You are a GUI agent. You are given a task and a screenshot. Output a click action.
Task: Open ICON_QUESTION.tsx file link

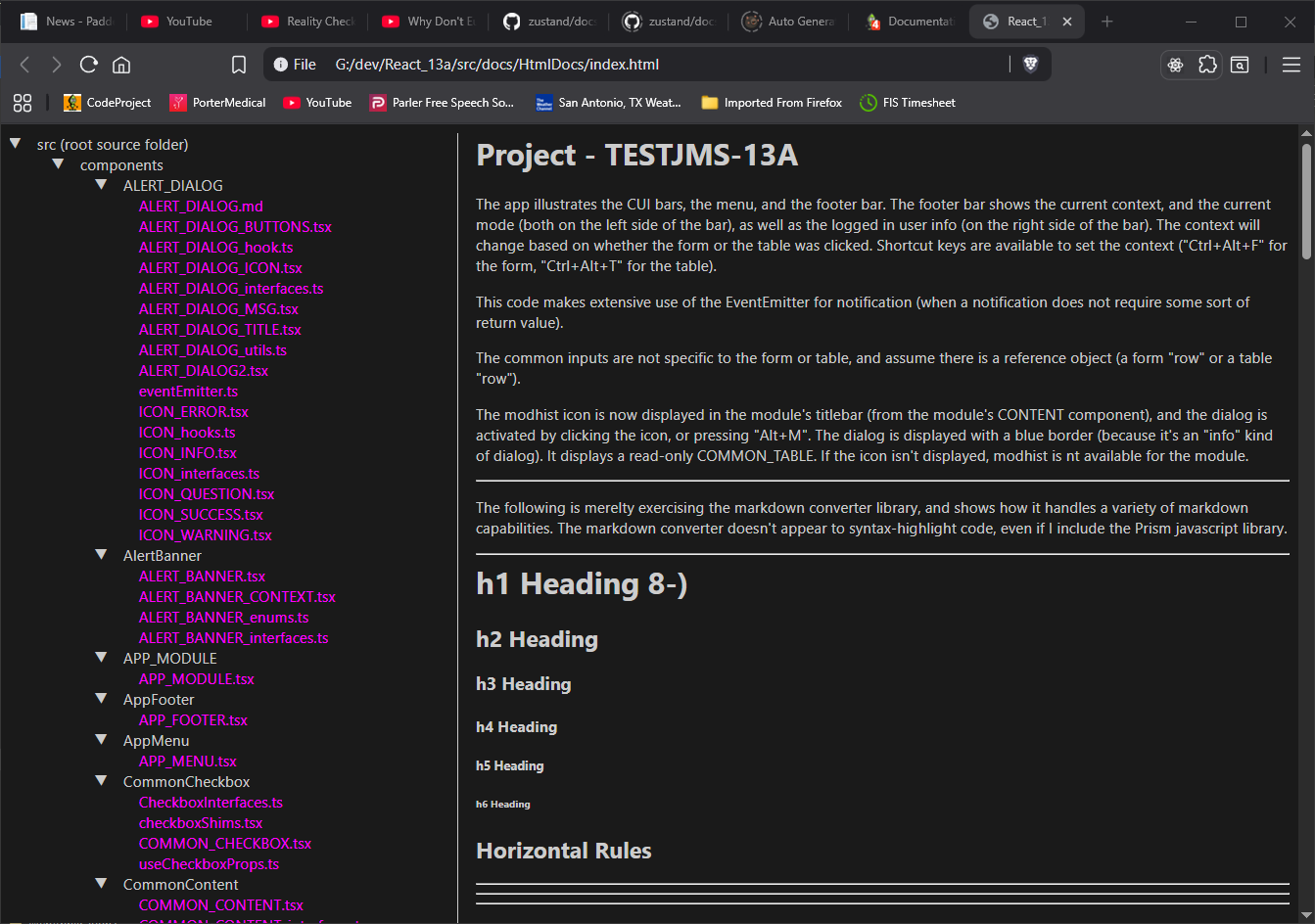pos(207,494)
